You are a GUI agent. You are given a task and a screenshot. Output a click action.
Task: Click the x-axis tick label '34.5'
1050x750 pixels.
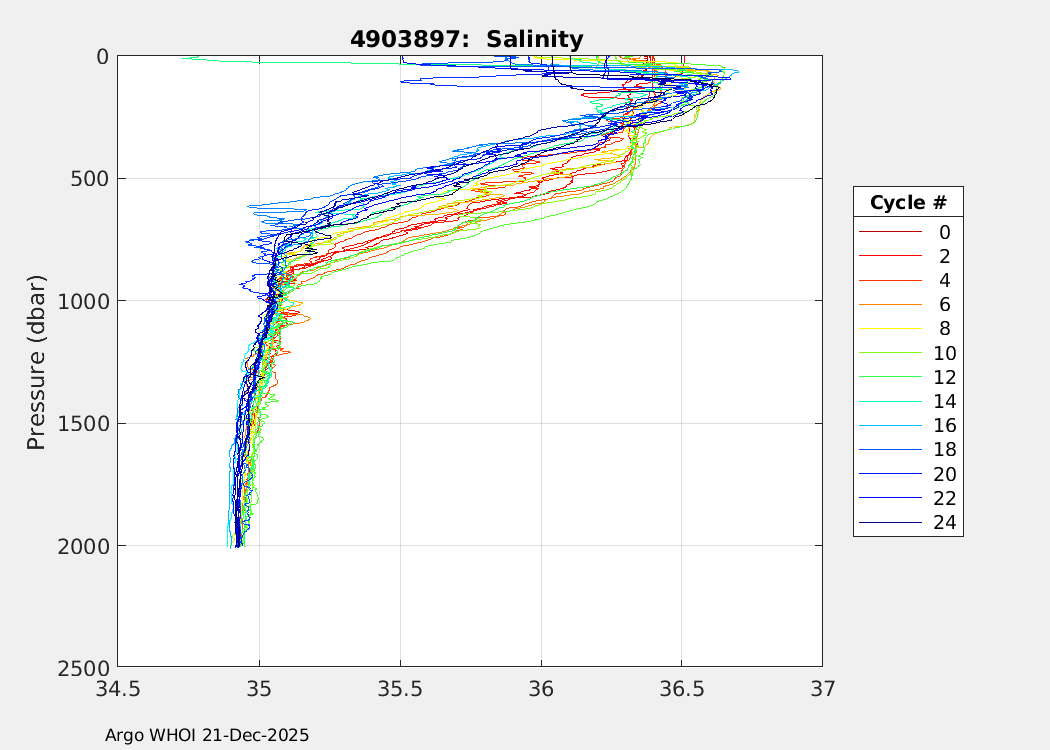point(118,688)
